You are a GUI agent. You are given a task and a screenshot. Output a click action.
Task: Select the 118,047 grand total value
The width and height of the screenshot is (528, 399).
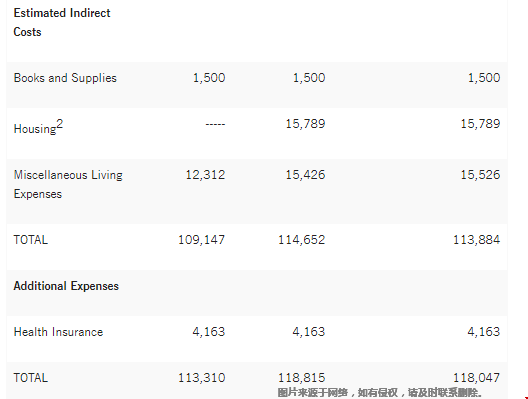[x=477, y=378]
